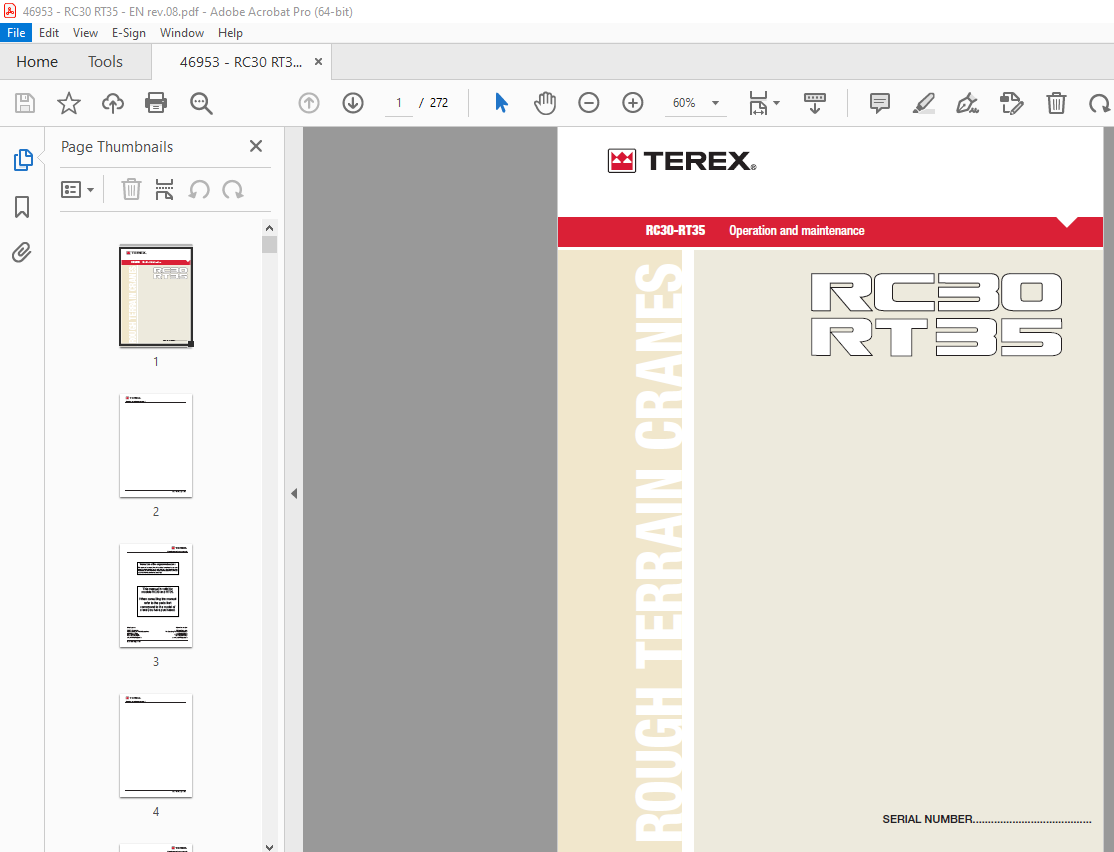Viewport: 1114px width, 852px height.
Task: Click the TEREX logo on page
Action: coord(682,161)
